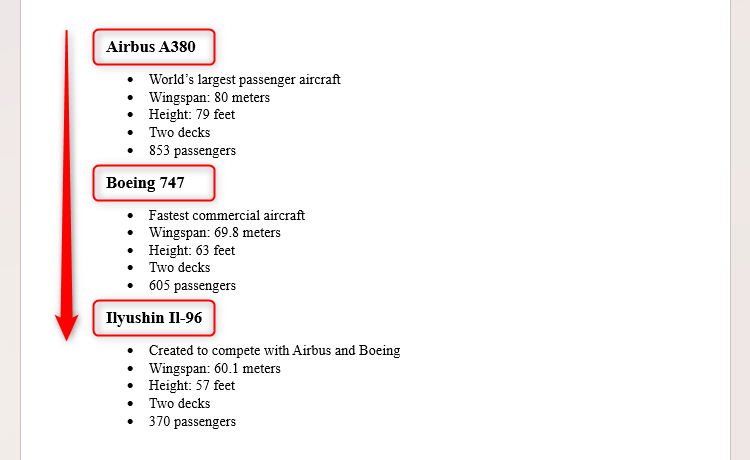The image size is (750, 460).
Task: Click "Created to compete with Airbus and Boeing"
Action: coord(274,351)
